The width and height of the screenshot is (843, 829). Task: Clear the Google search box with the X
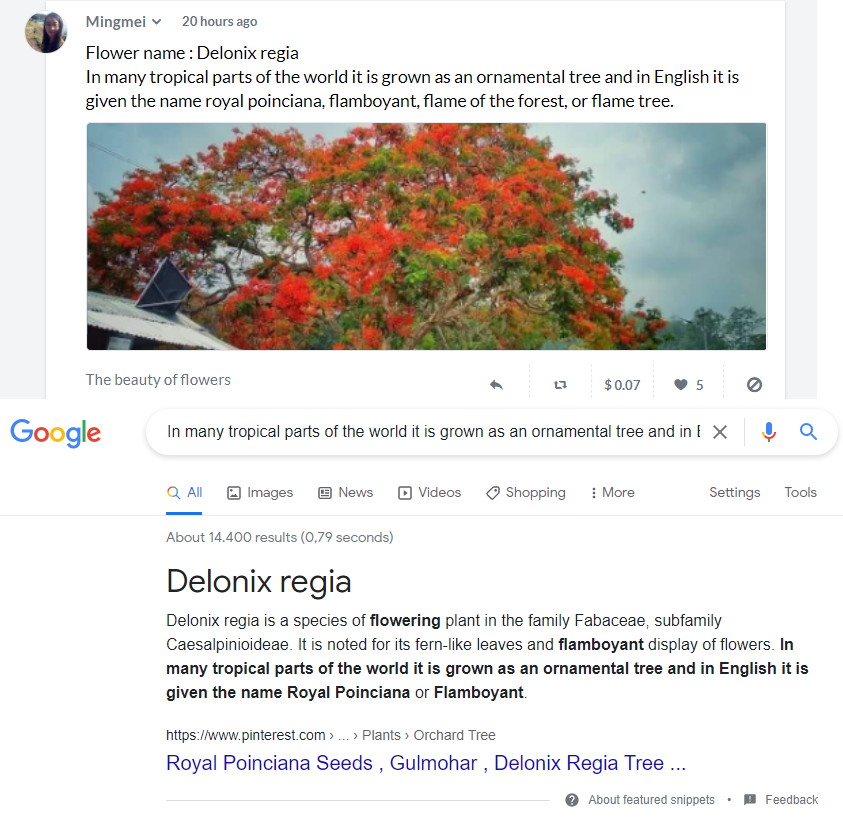[x=720, y=432]
